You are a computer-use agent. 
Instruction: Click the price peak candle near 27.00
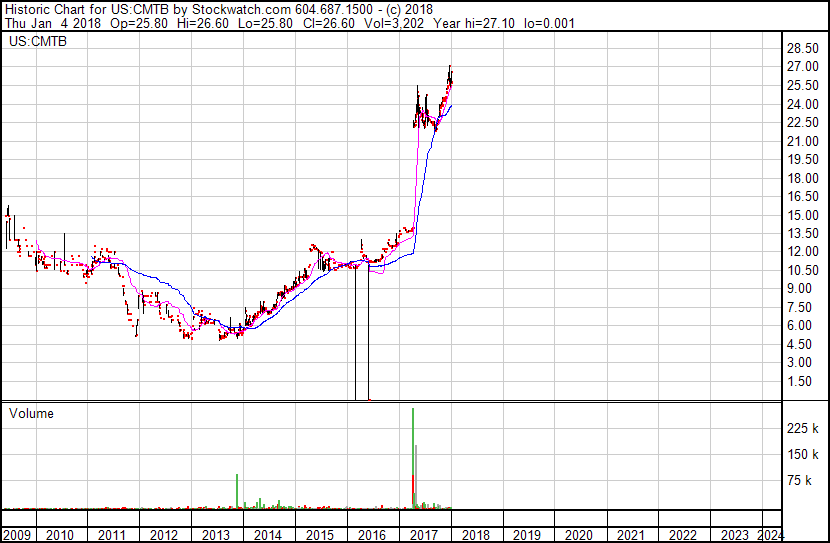[451, 70]
